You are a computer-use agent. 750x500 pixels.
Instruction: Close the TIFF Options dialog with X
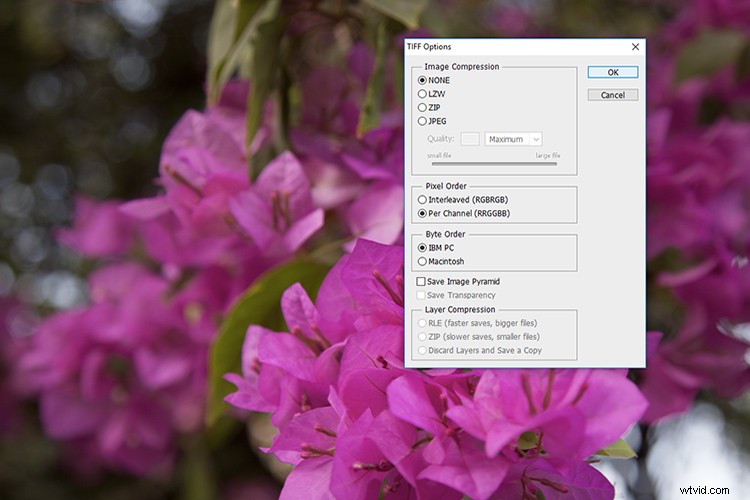pos(635,46)
